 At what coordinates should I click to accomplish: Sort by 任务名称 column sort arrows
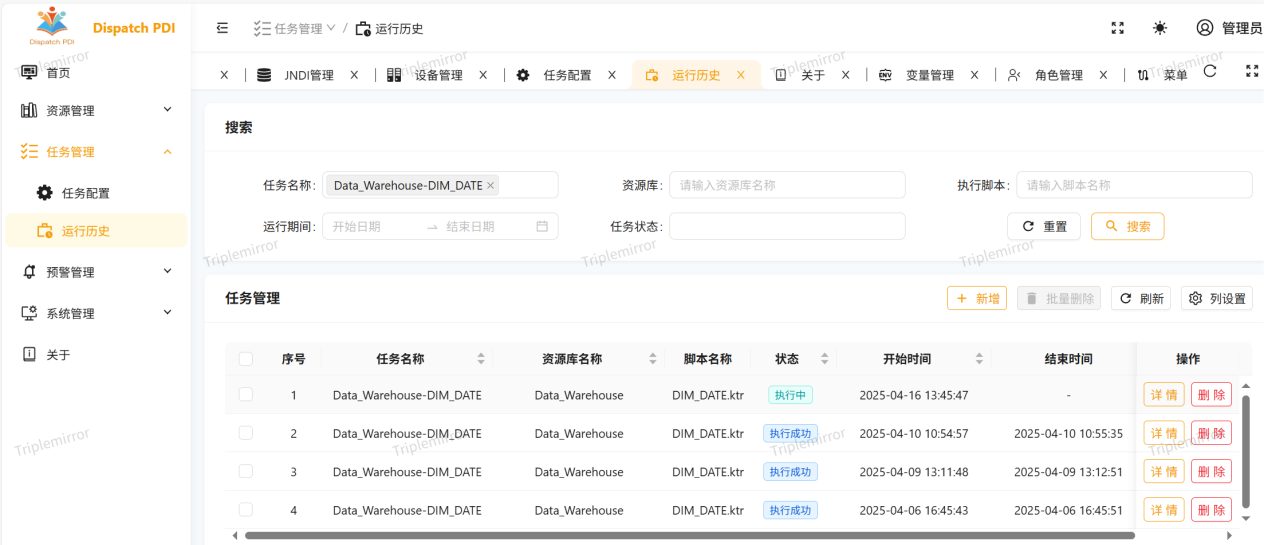tap(481, 359)
